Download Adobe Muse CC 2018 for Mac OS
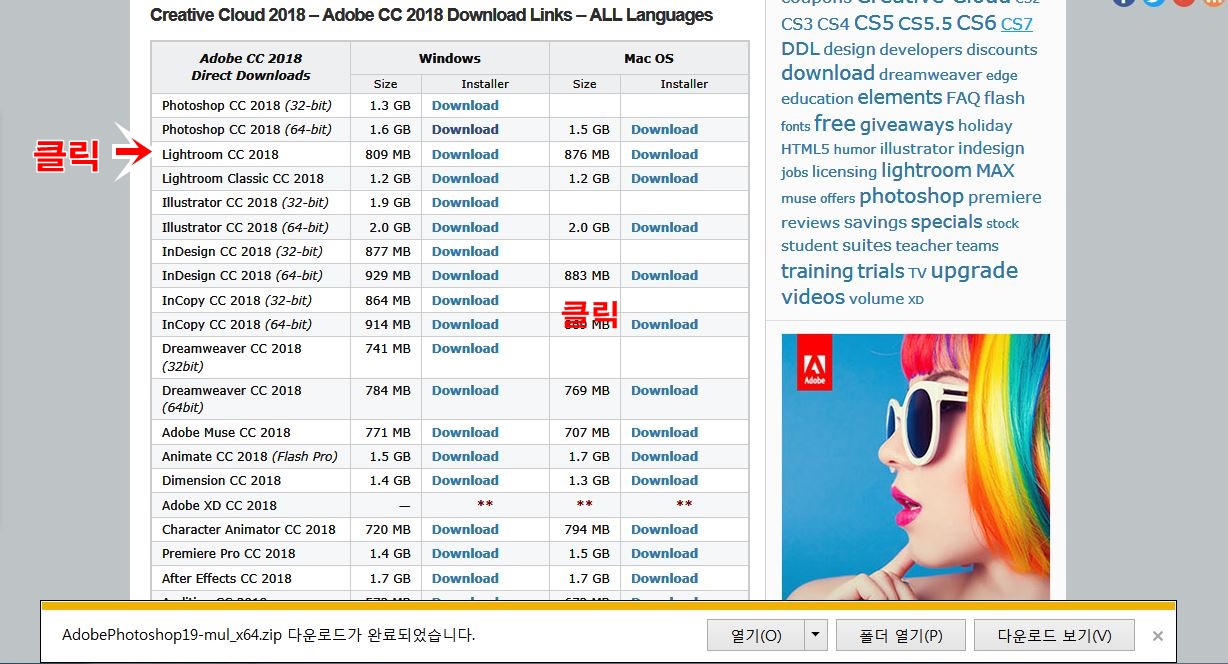Screen dimensions: 1228x664 point(664,432)
